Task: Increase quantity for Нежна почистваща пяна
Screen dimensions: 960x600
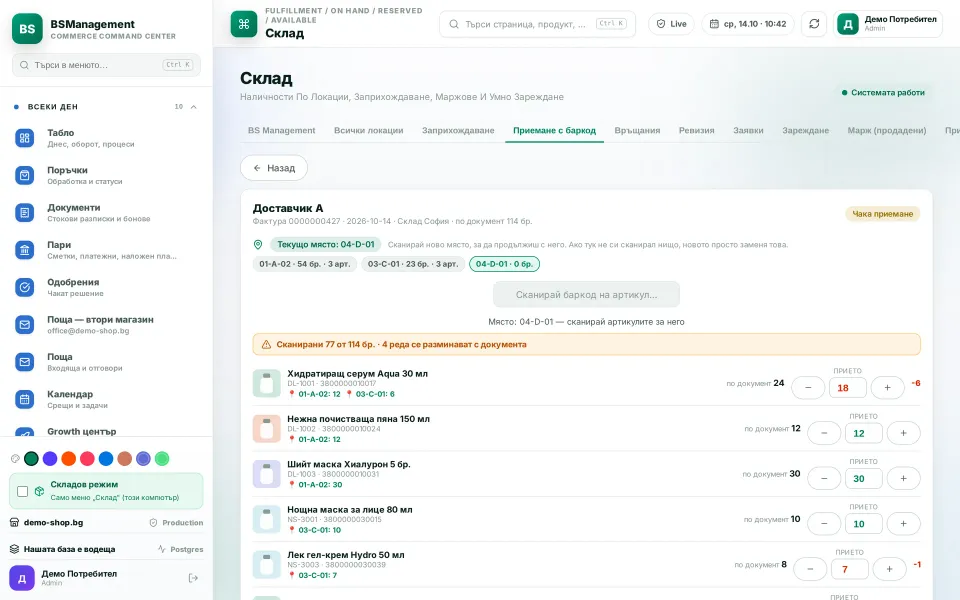Action: point(904,433)
